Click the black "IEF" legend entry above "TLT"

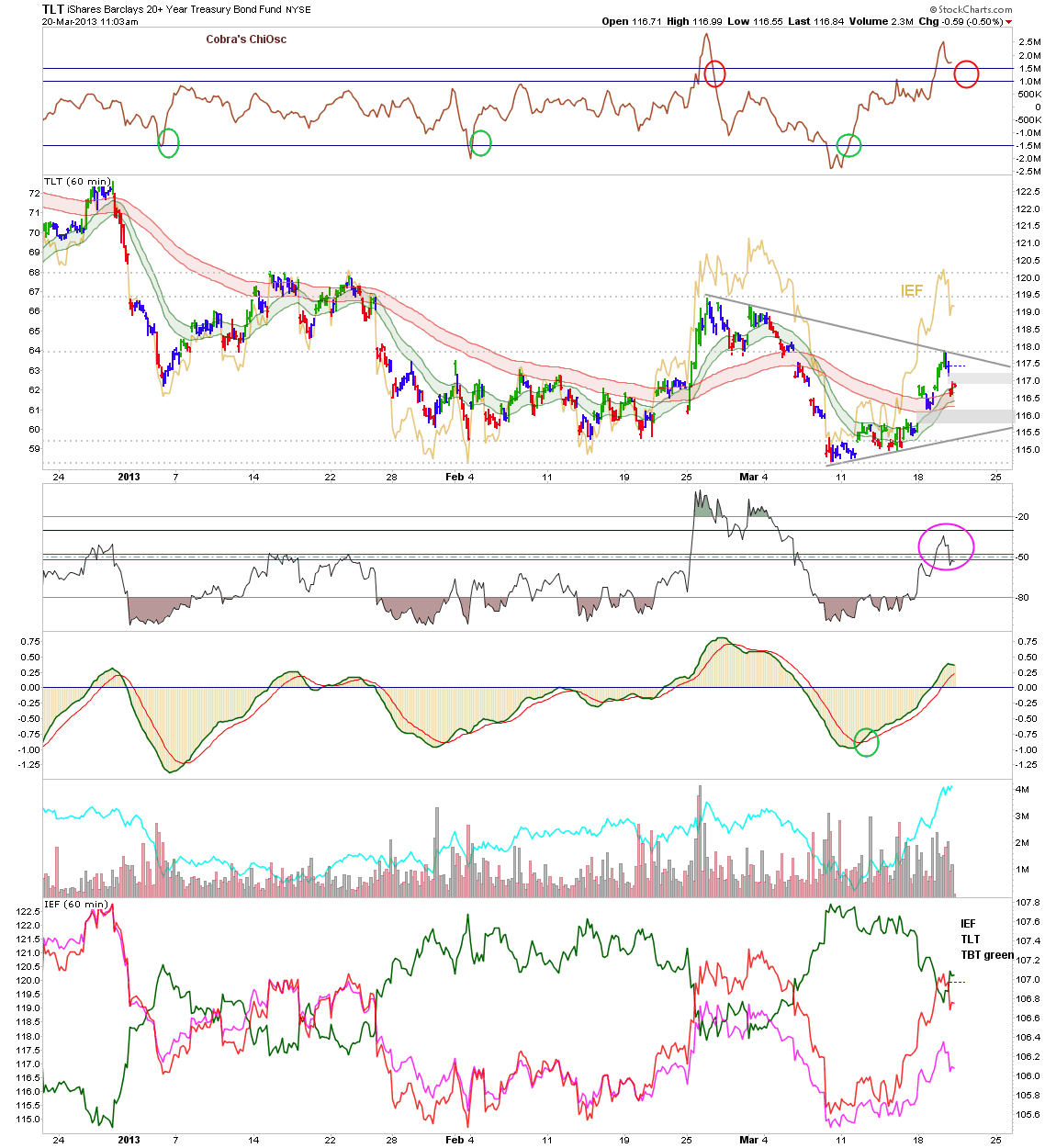969,924
